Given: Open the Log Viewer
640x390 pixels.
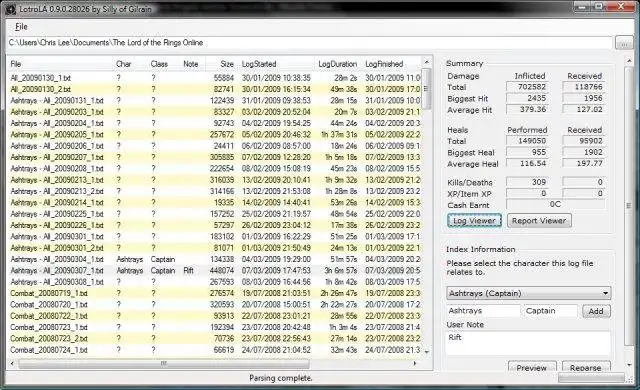Looking at the screenshot, I should (x=474, y=221).
